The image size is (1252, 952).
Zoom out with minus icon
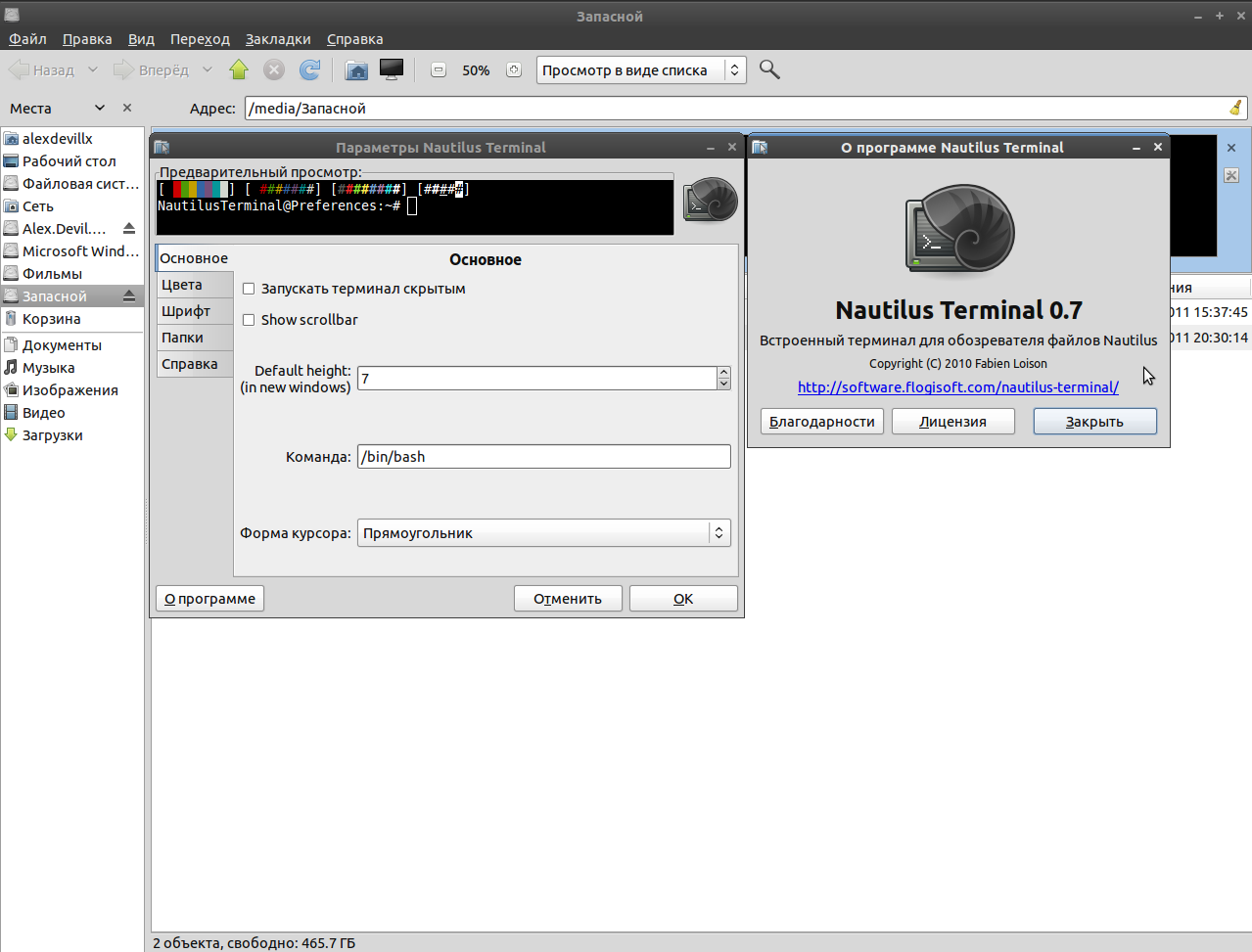point(439,70)
